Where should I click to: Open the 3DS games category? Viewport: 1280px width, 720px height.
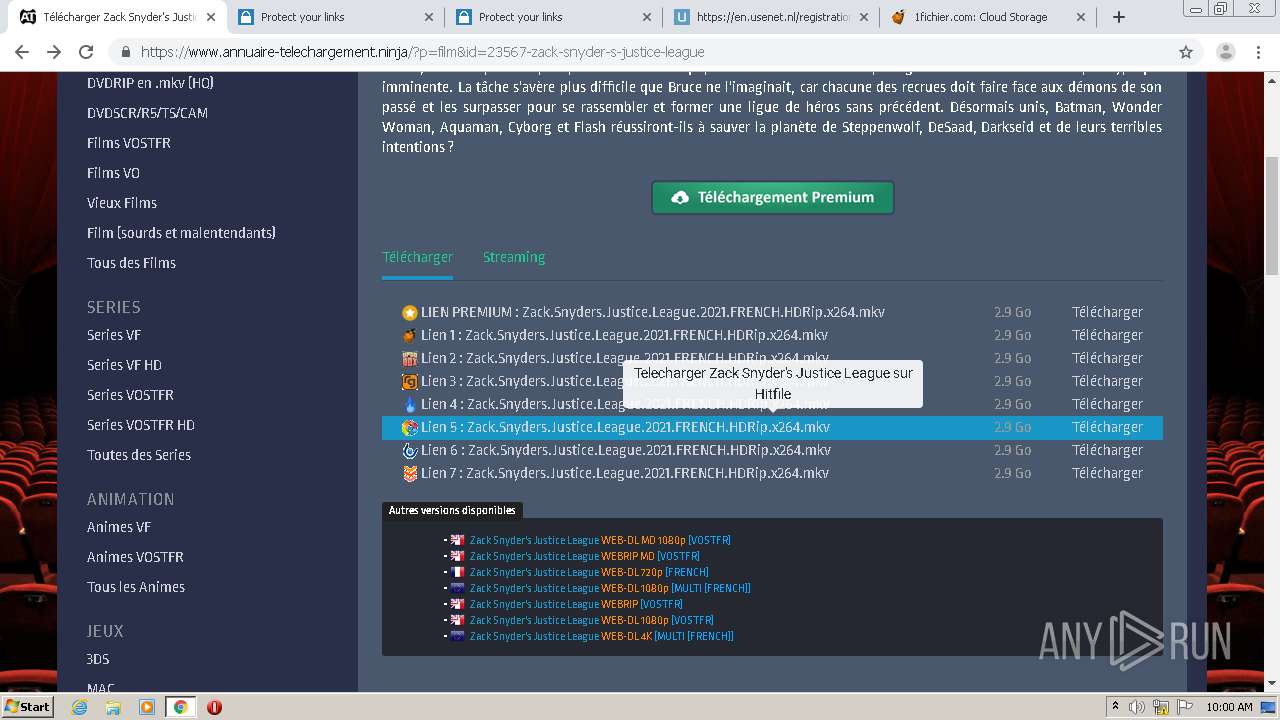click(x=98, y=659)
